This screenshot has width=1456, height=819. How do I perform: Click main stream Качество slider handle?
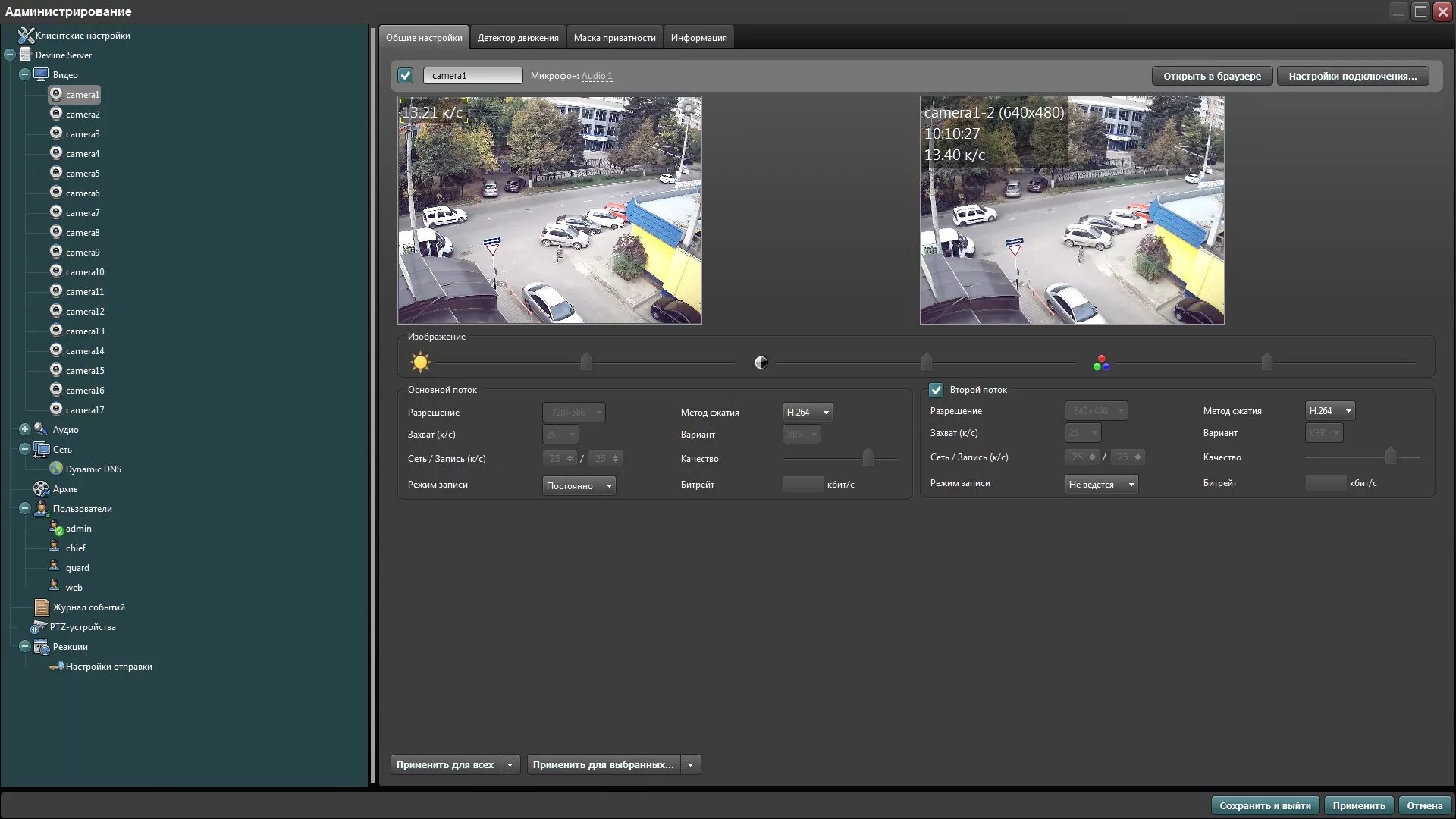868,457
